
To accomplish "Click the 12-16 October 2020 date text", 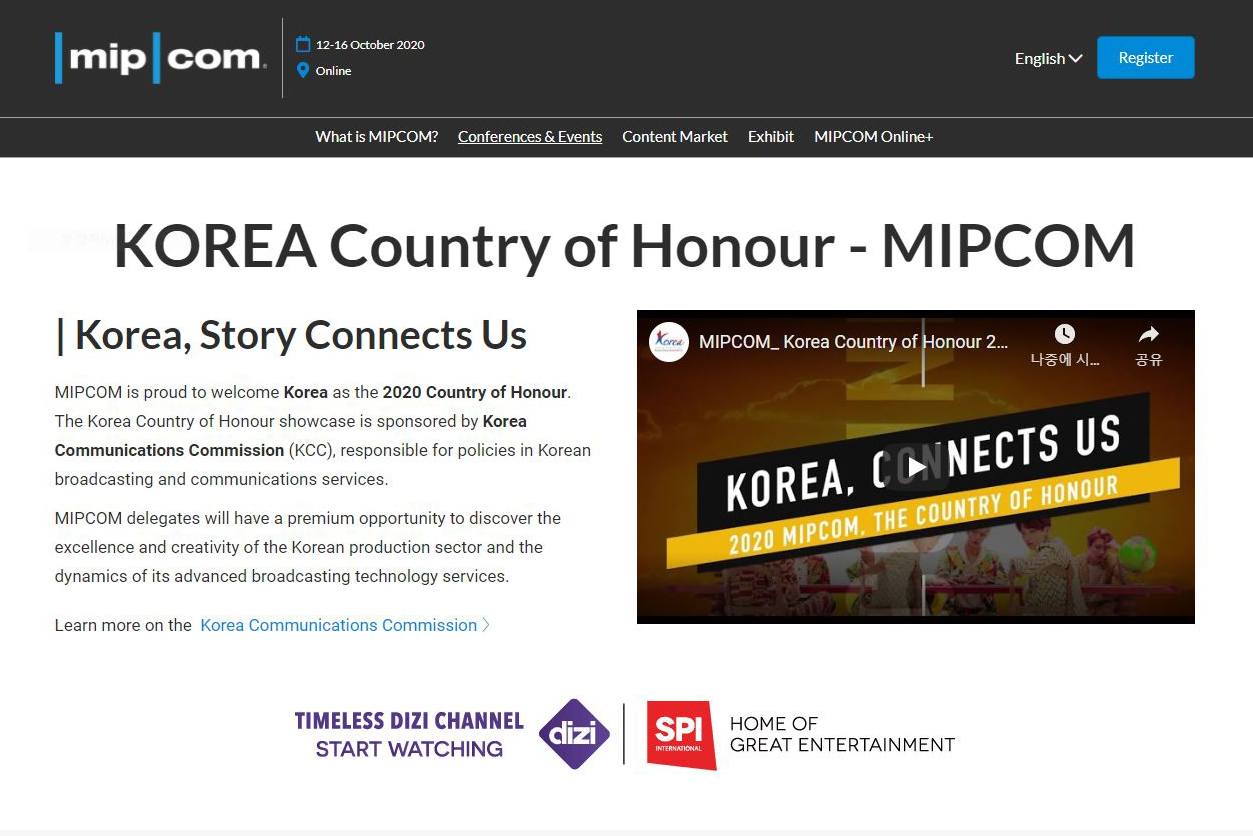I will (370, 45).
